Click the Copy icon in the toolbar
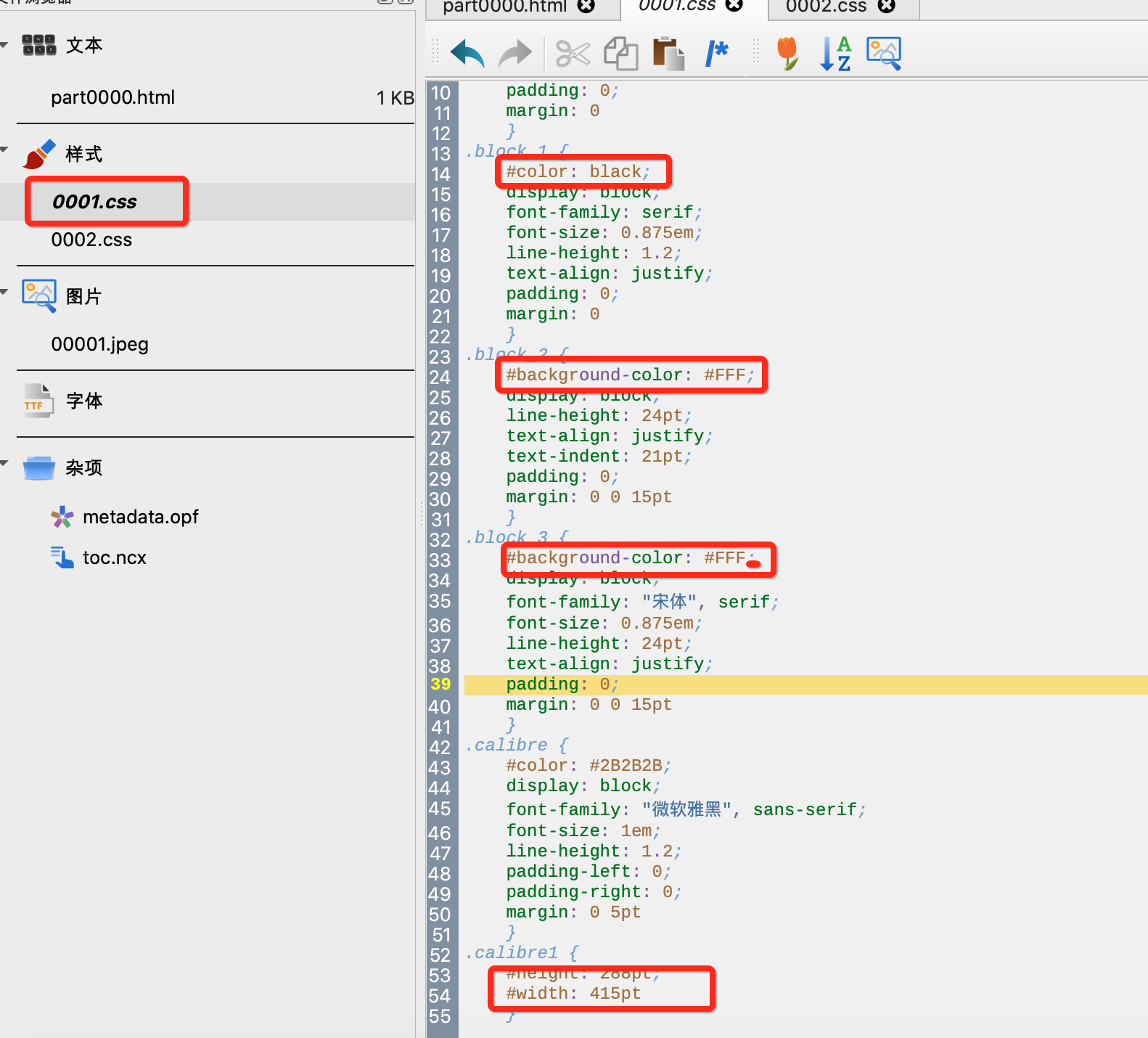 [x=621, y=53]
